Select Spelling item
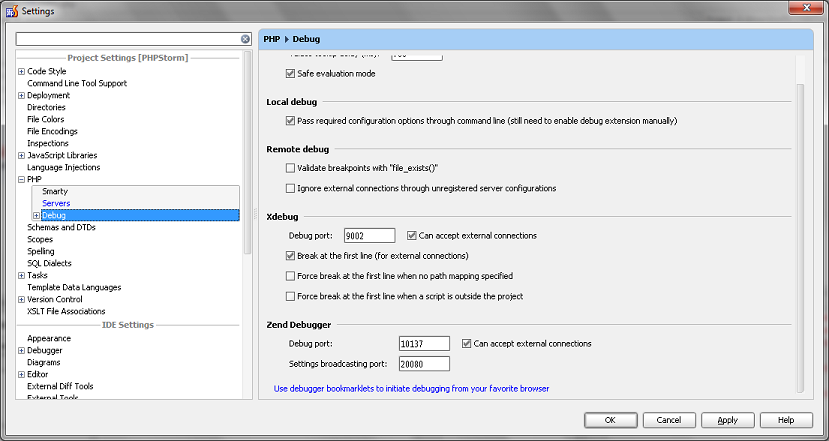 pos(41,252)
